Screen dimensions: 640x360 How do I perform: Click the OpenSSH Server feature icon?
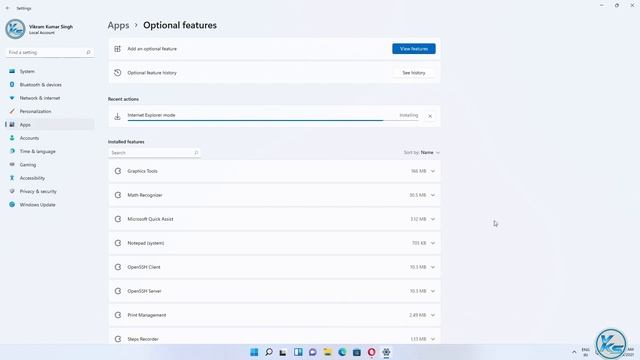coord(118,291)
